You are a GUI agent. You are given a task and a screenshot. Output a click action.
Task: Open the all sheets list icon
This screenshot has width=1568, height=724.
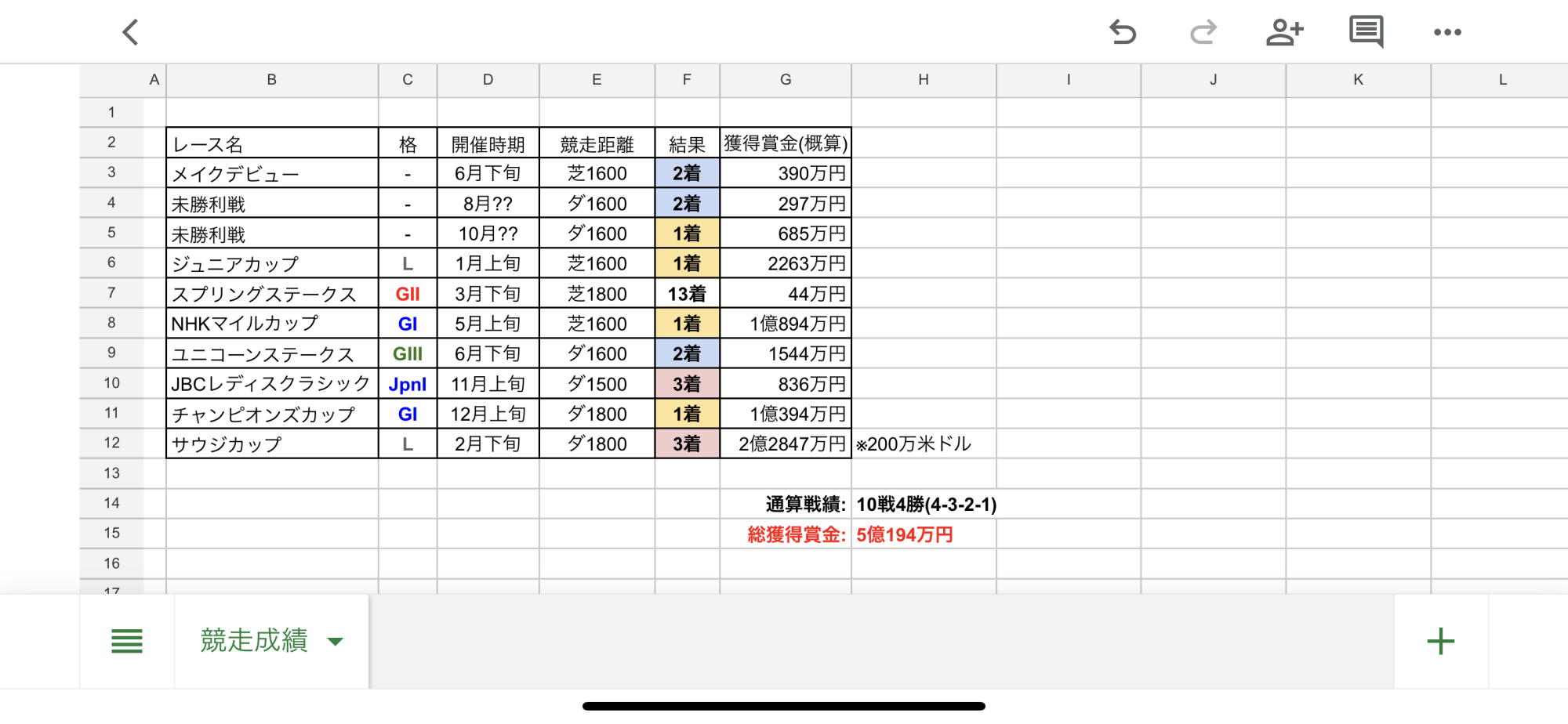(x=127, y=641)
